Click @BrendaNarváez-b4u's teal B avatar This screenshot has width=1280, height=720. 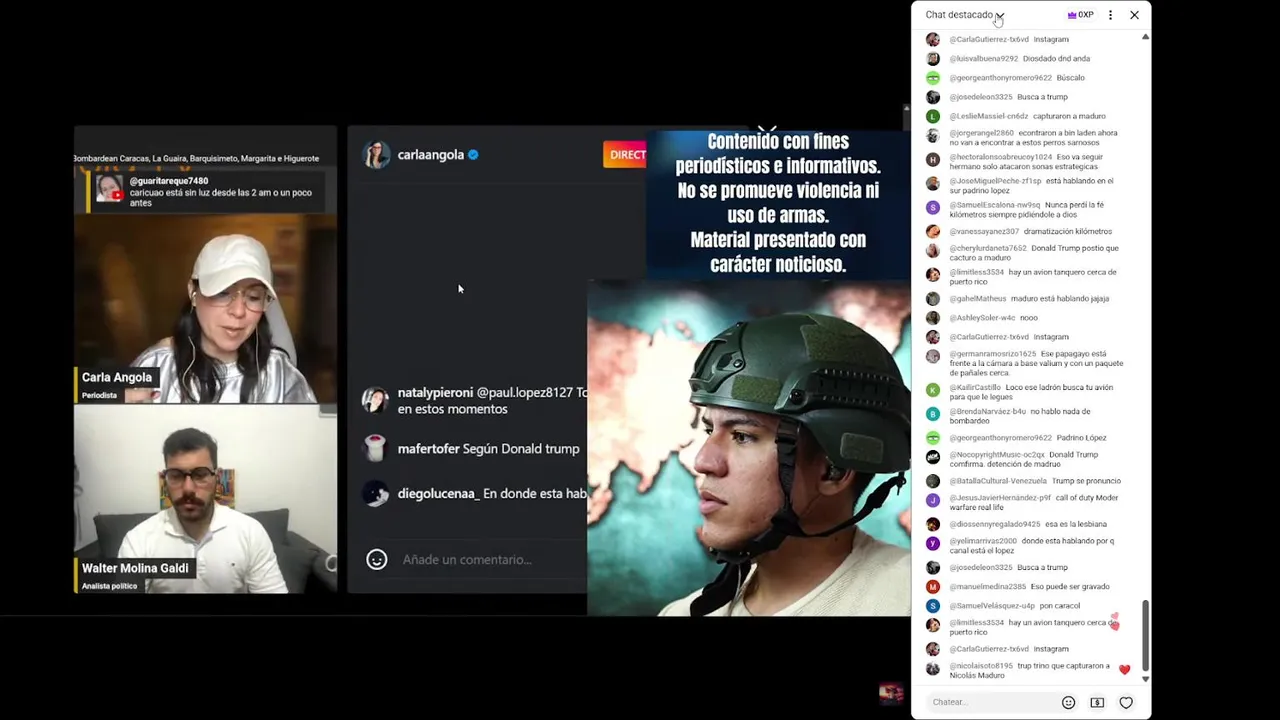(933, 414)
